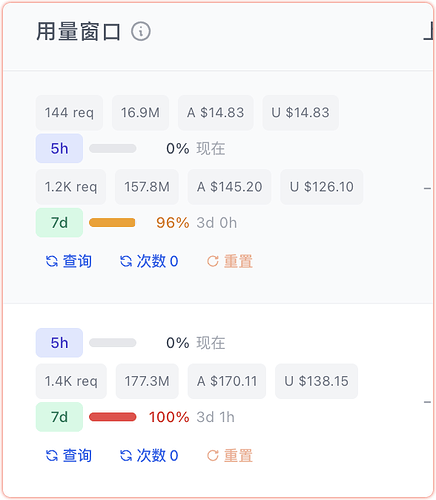The width and height of the screenshot is (436, 500).
Task: Click the 查询 button in the 96% row
Action: coord(69,261)
